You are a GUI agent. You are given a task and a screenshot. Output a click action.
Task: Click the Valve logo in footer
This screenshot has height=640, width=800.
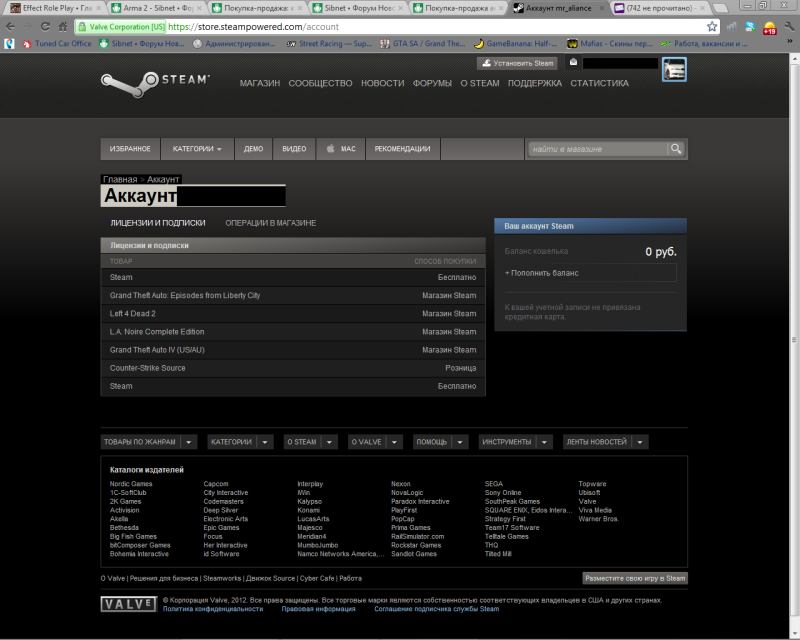point(129,604)
